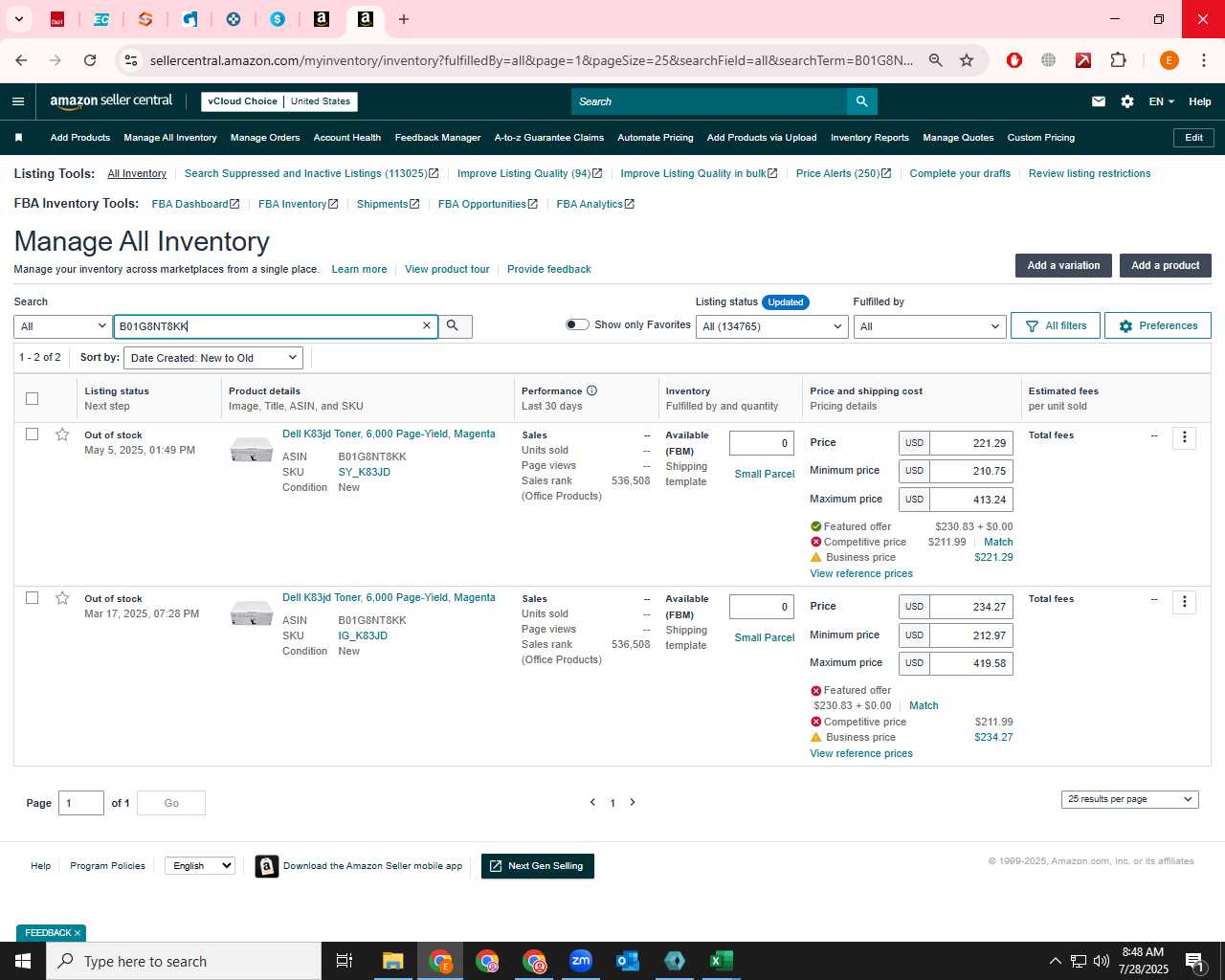Click Match next to Competitive price $211.99
Image resolution: width=1225 pixels, height=980 pixels.
click(x=998, y=542)
